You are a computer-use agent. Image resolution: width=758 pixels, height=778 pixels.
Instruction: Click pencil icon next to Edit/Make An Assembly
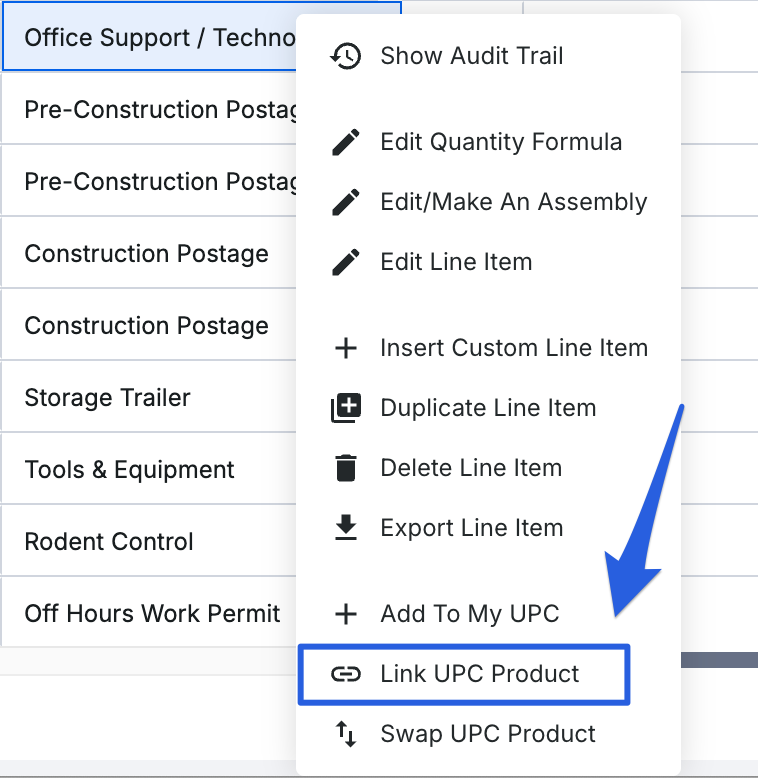(x=345, y=202)
